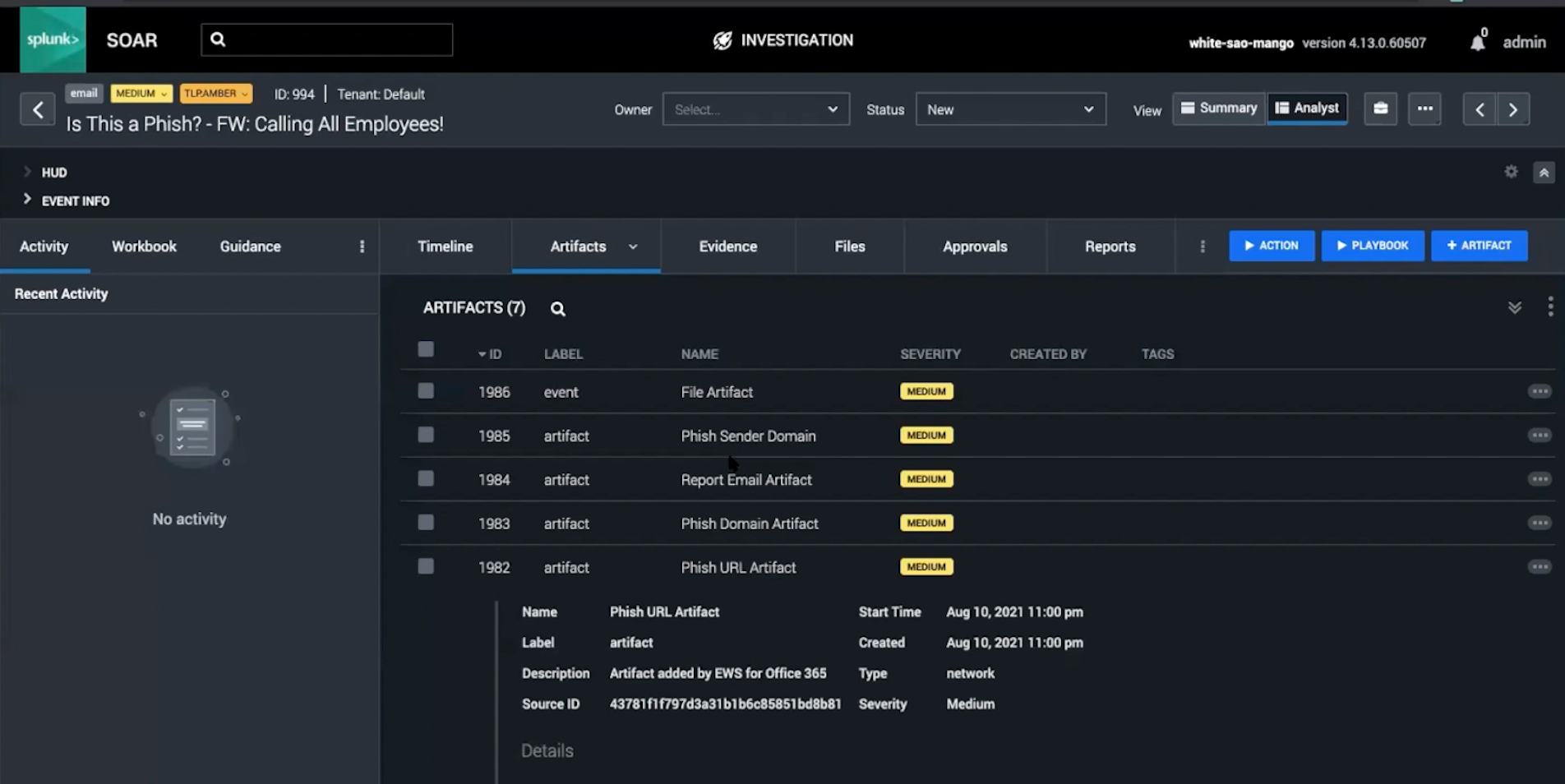The width and height of the screenshot is (1565, 784).
Task: Search artifacts using the magnifier icon
Action: coord(557,309)
